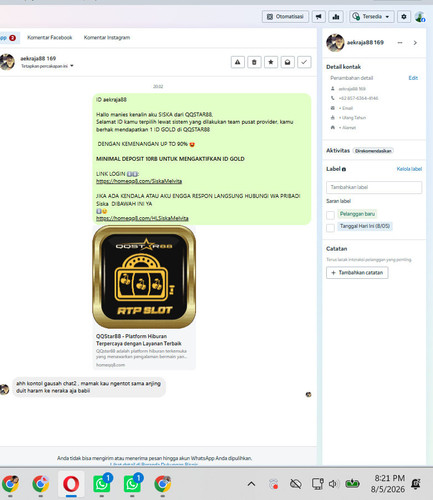The width and height of the screenshot is (433, 500).
Task: Click the Ulang Tahun contact detail row
Action: tap(348, 118)
